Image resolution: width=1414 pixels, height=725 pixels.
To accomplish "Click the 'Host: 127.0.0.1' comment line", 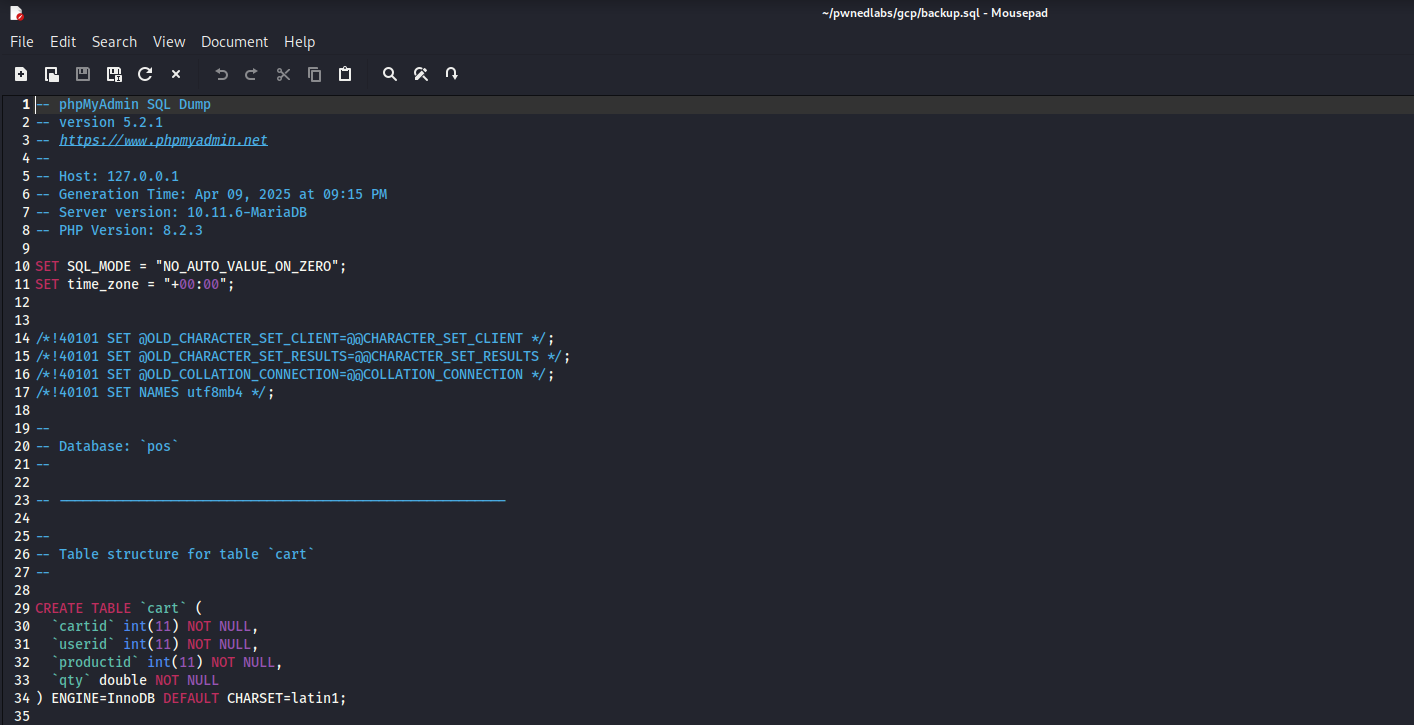I will click(x=107, y=176).
